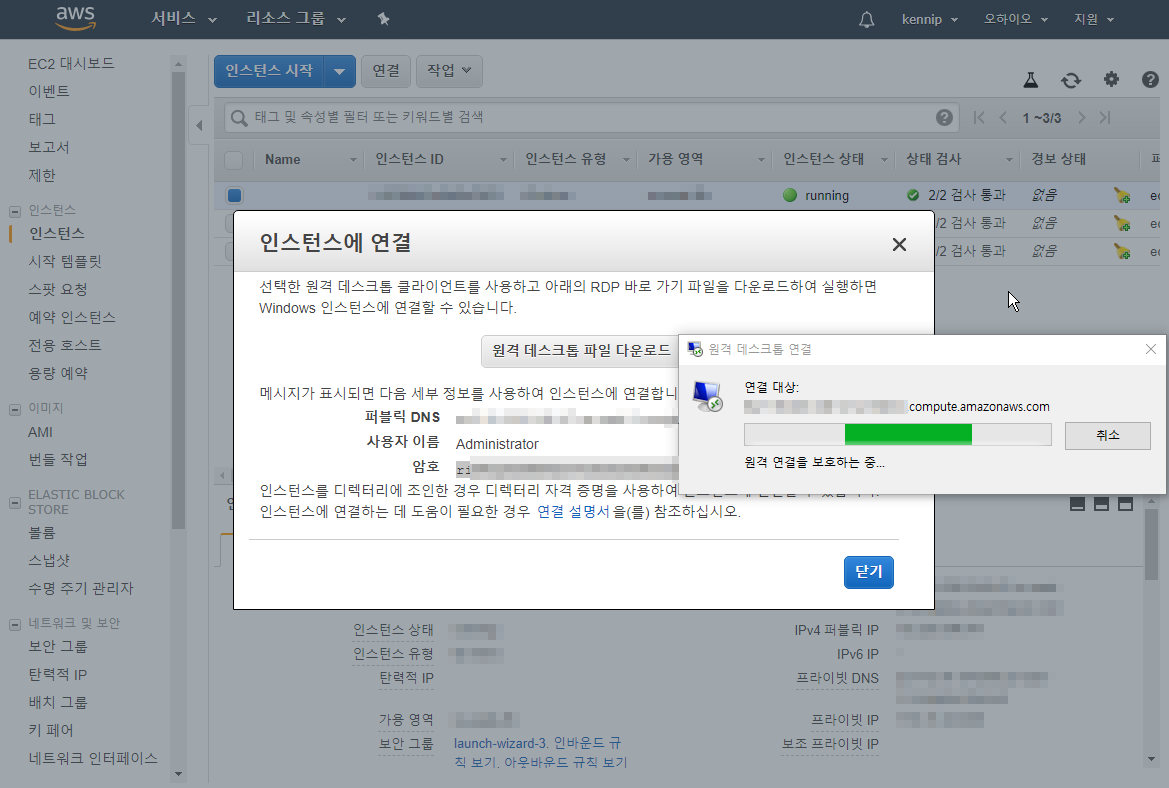Open the notifications bell
The height and width of the screenshot is (788, 1169).
pos(866,19)
